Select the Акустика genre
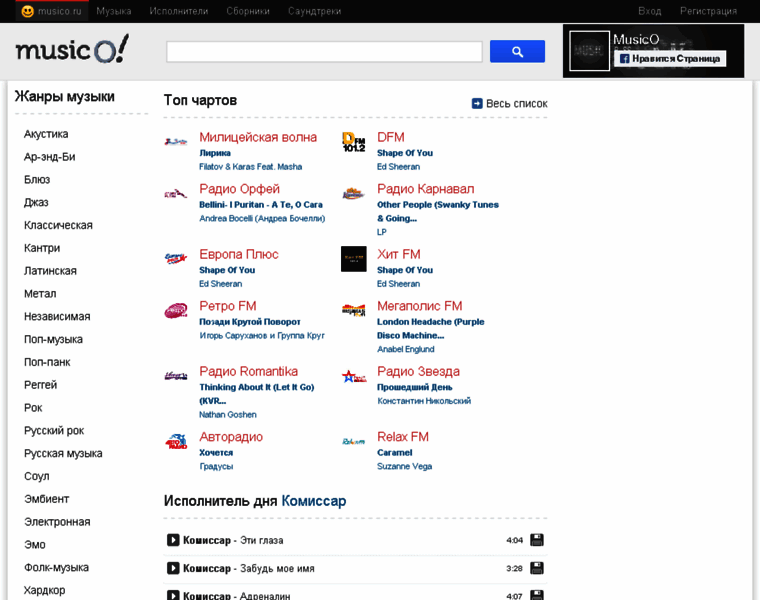The width and height of the screenshot is (760, 600). click(46, 134)
